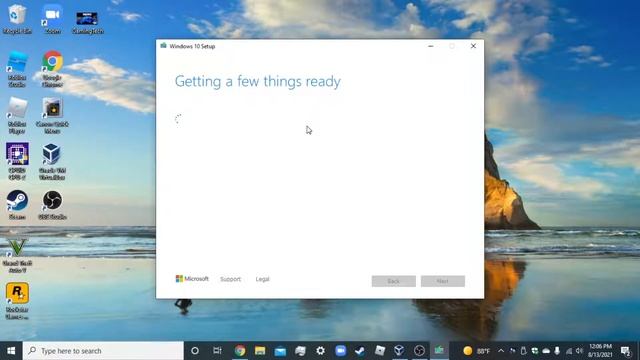
Task: Open Settings gear on the taskbar
Action: click(320, 351)
